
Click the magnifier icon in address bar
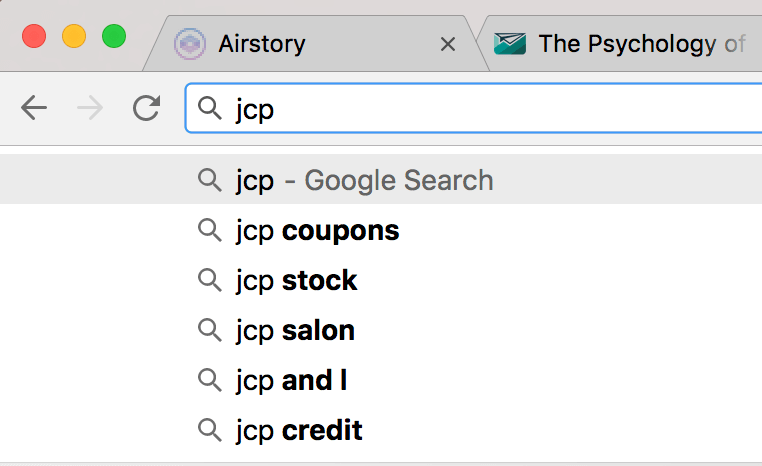coord(210,108)
